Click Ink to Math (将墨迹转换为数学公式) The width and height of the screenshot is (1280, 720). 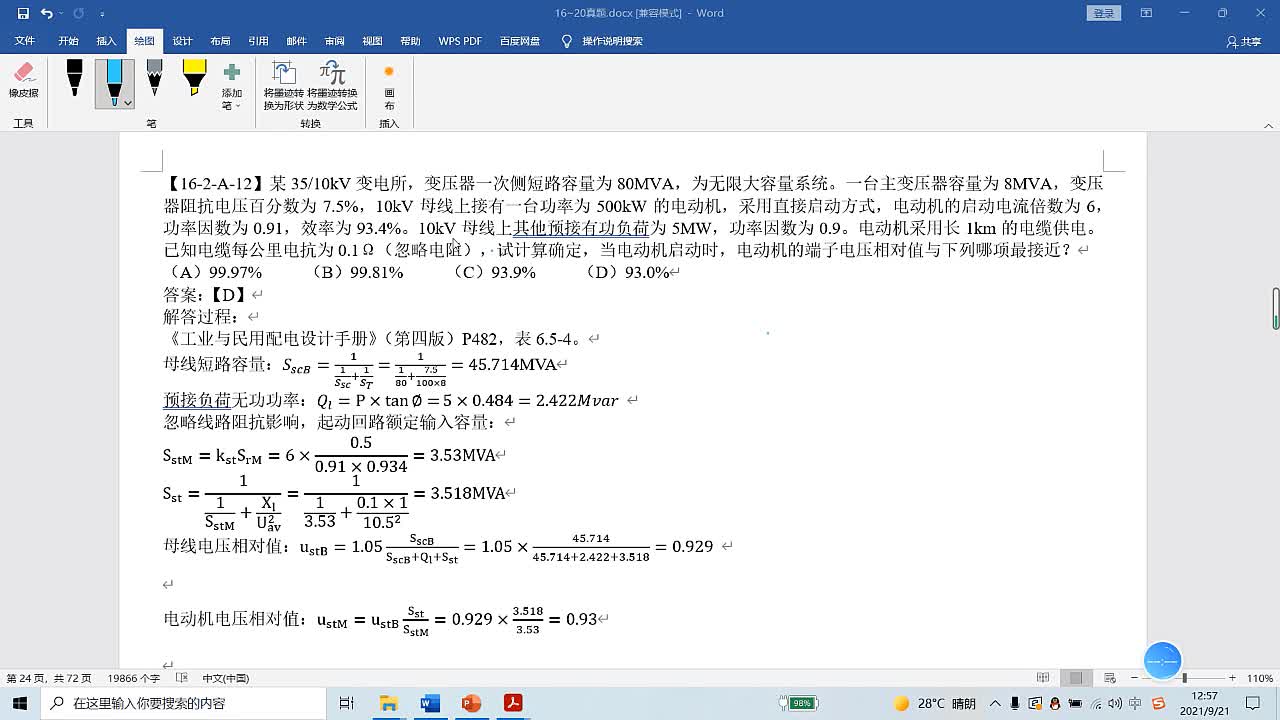tap(332, 85)
